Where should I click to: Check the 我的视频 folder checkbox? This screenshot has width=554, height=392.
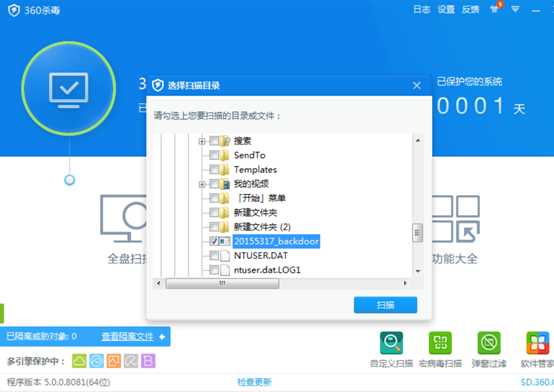click(x=214, y=184)
